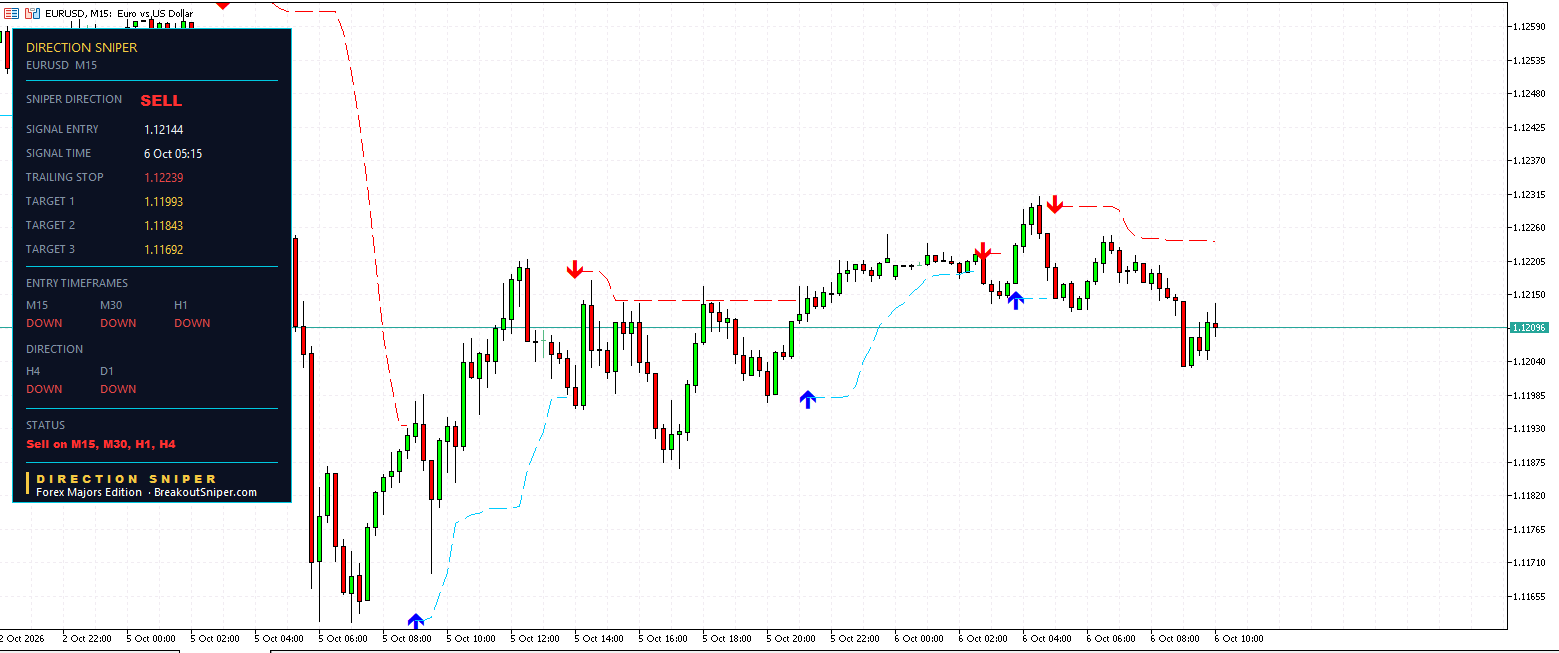Click the '6 Oct 06:00' time axis label
Screen dimensions: 1559x653
[x=1111, y=638]
